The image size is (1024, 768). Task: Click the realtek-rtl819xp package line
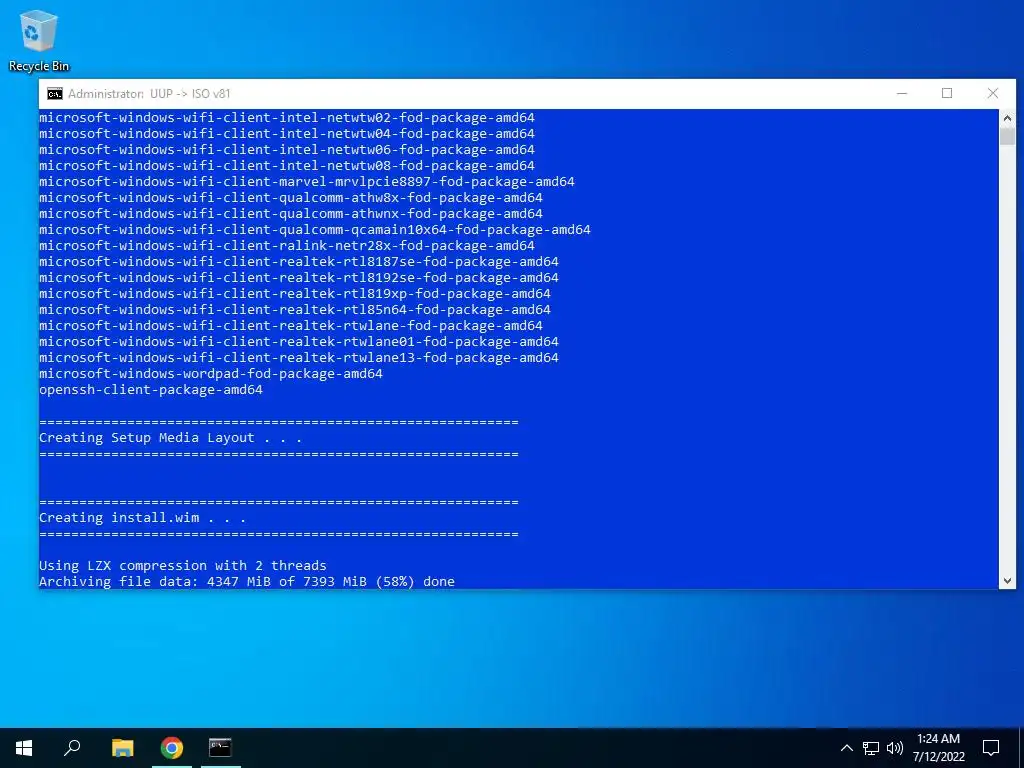[295, 294]
